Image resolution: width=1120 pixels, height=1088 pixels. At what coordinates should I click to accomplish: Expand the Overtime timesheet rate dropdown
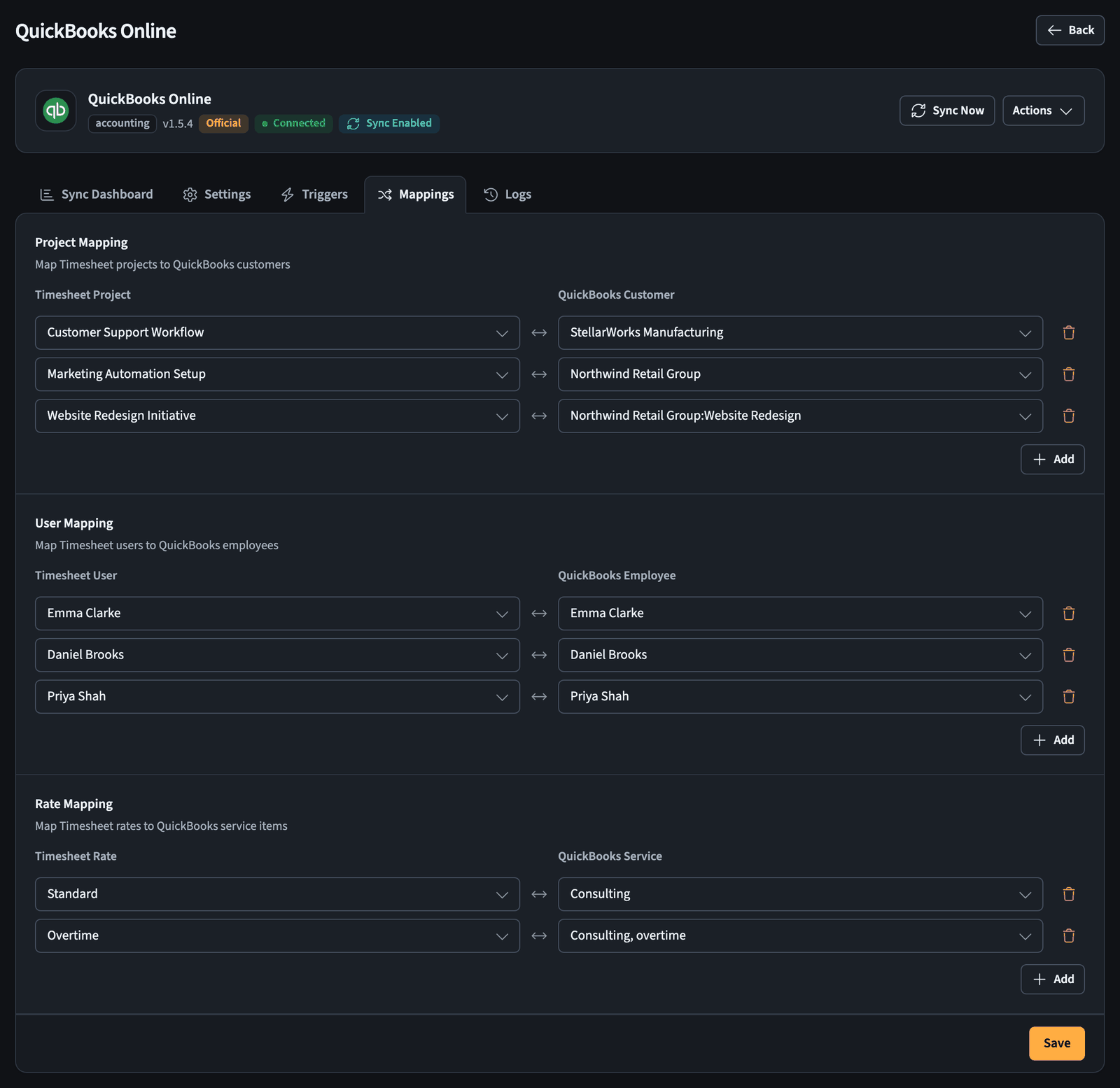coord(277,935)
